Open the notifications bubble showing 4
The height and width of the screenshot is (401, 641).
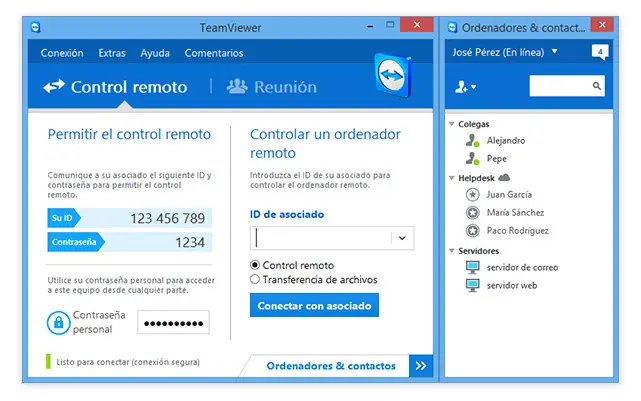600,52
